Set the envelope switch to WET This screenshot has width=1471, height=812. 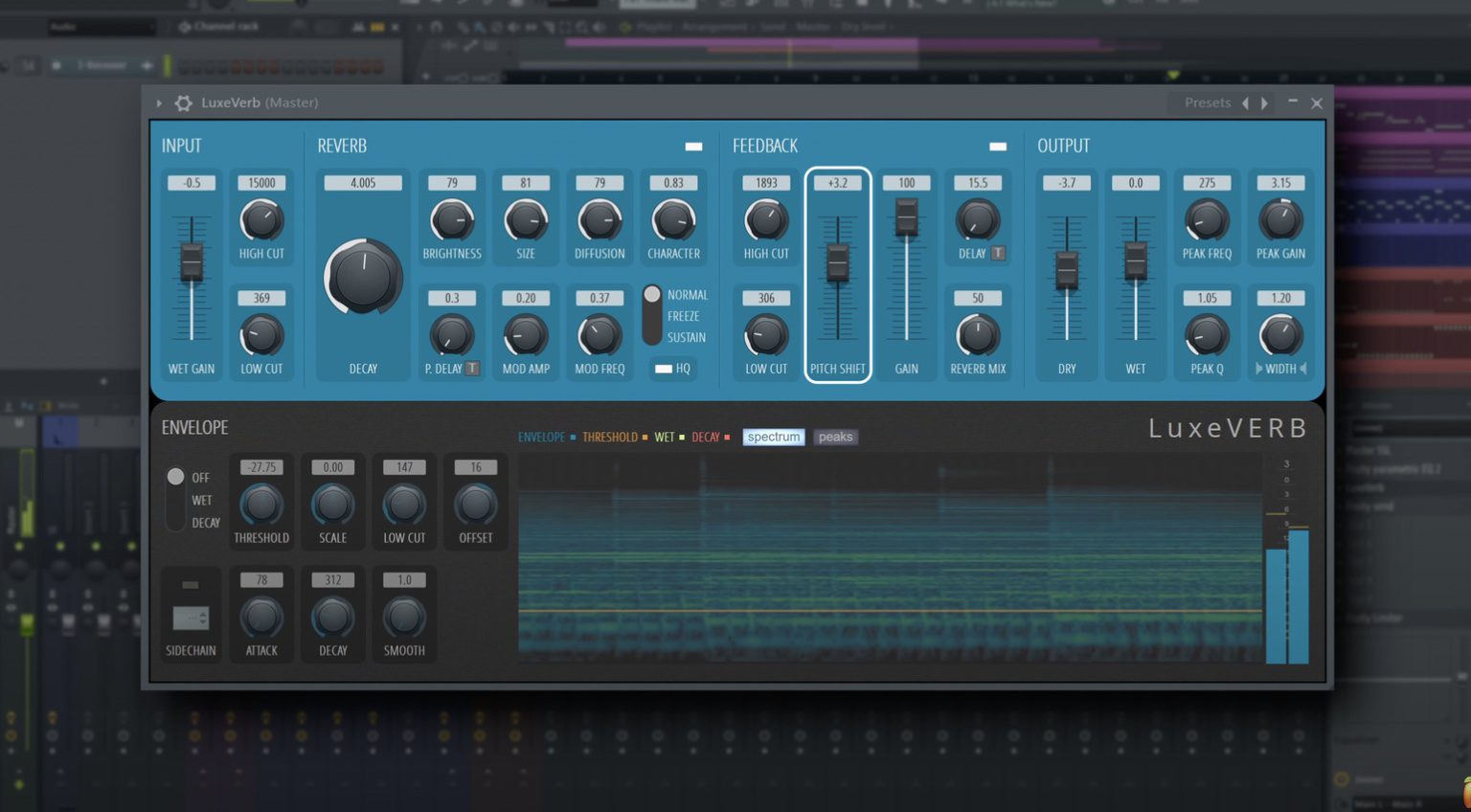(175, 500)
